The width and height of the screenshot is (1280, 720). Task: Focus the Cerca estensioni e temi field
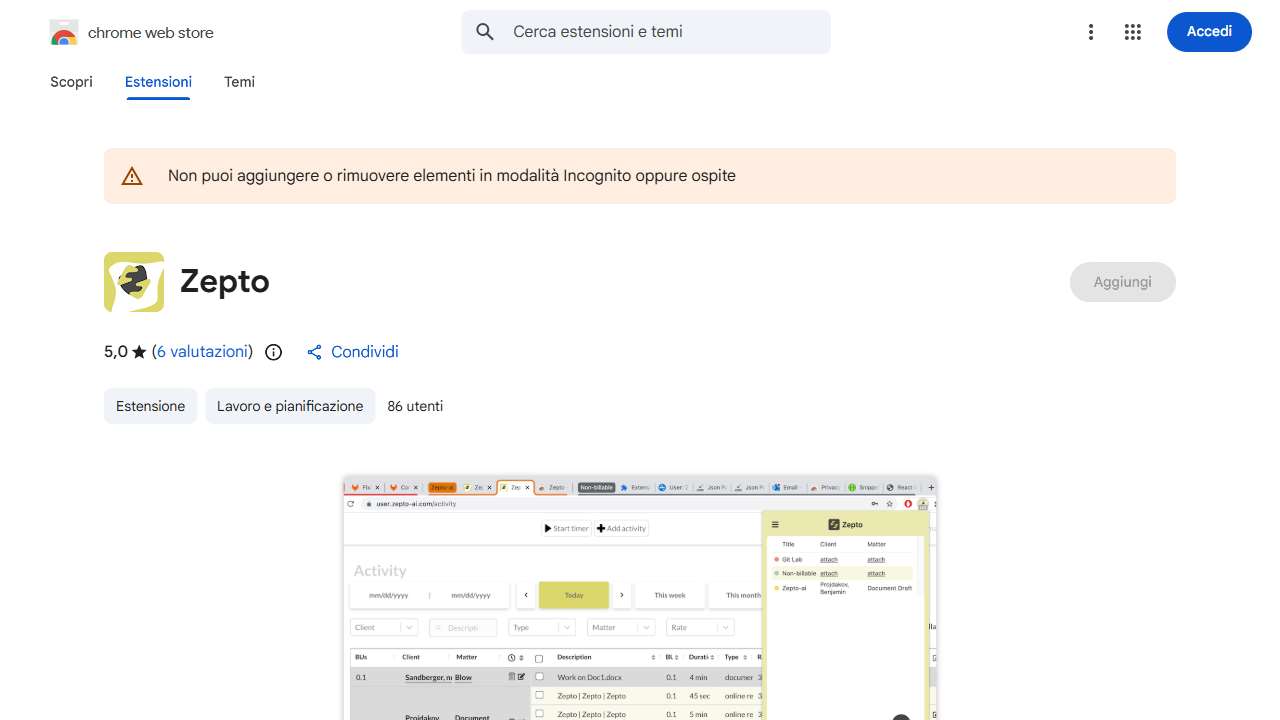tap(660, 32)
